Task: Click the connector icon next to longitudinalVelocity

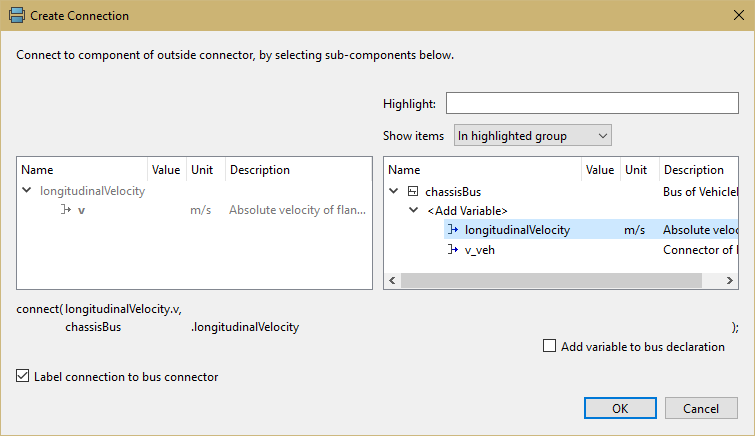Action: 452,230
